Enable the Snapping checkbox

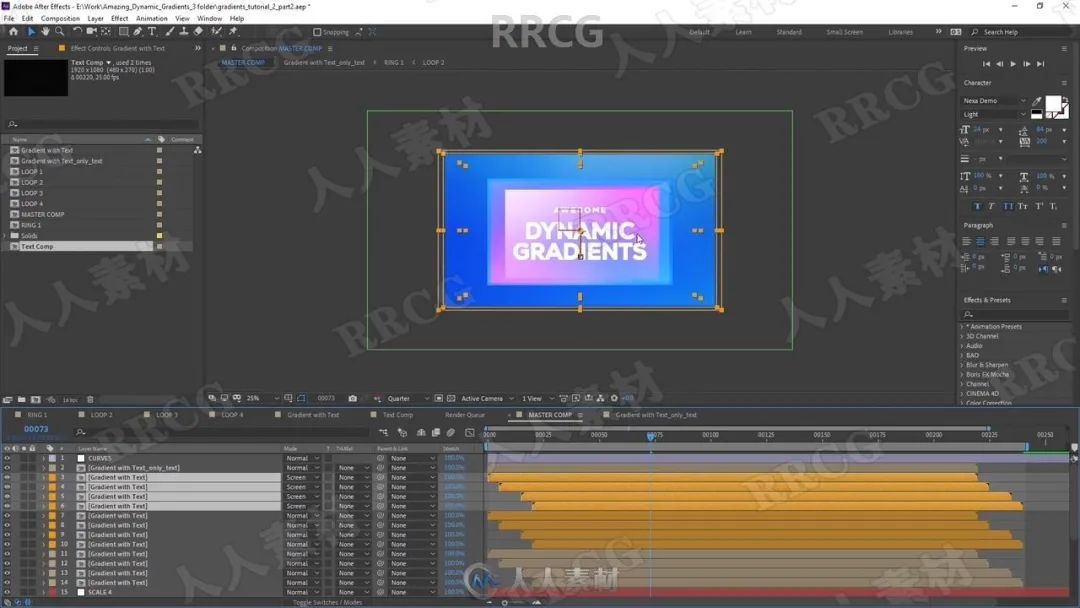(x=317, y=32)
